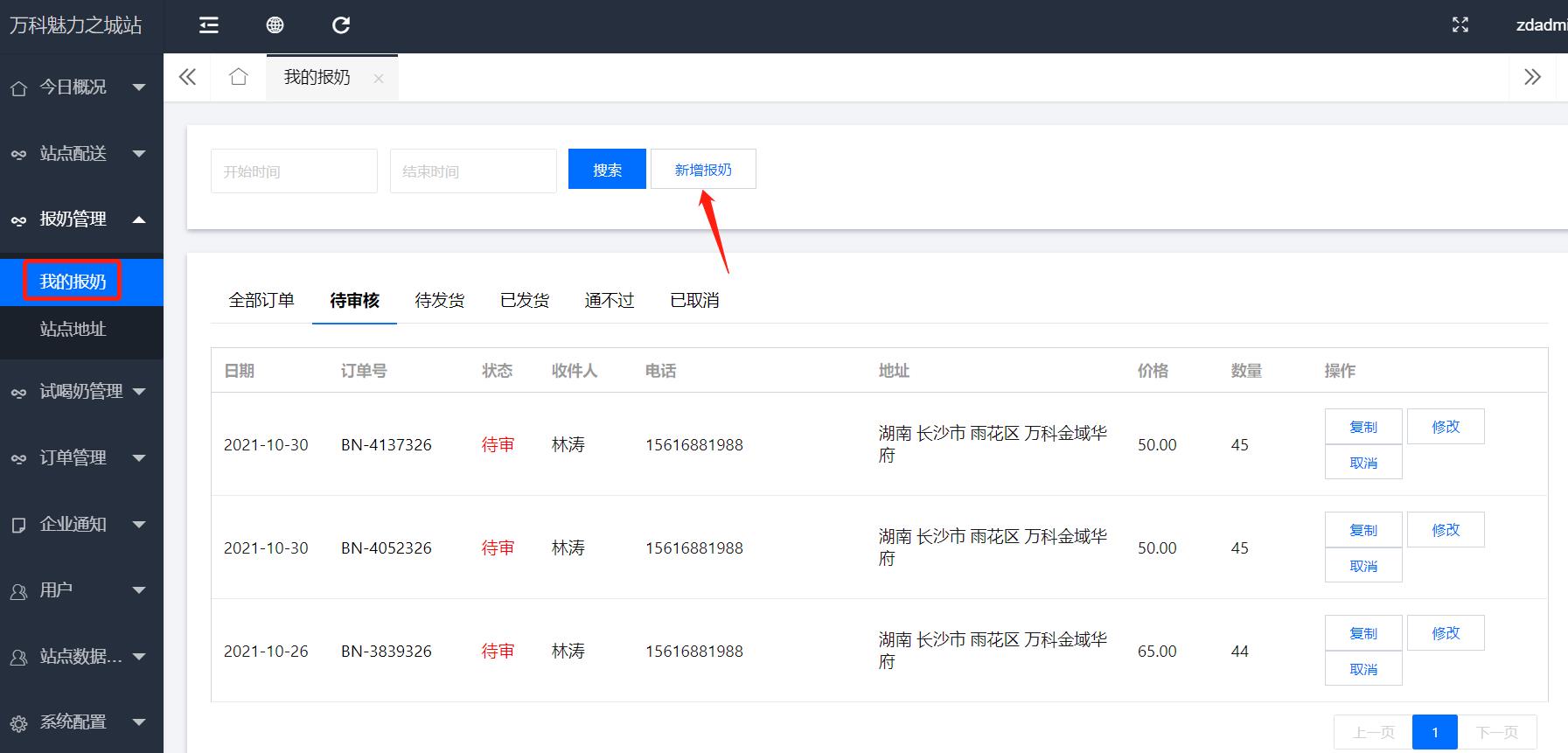
Task: Open 站点地址 in the sidebar
Action: (x=73, y=330)
